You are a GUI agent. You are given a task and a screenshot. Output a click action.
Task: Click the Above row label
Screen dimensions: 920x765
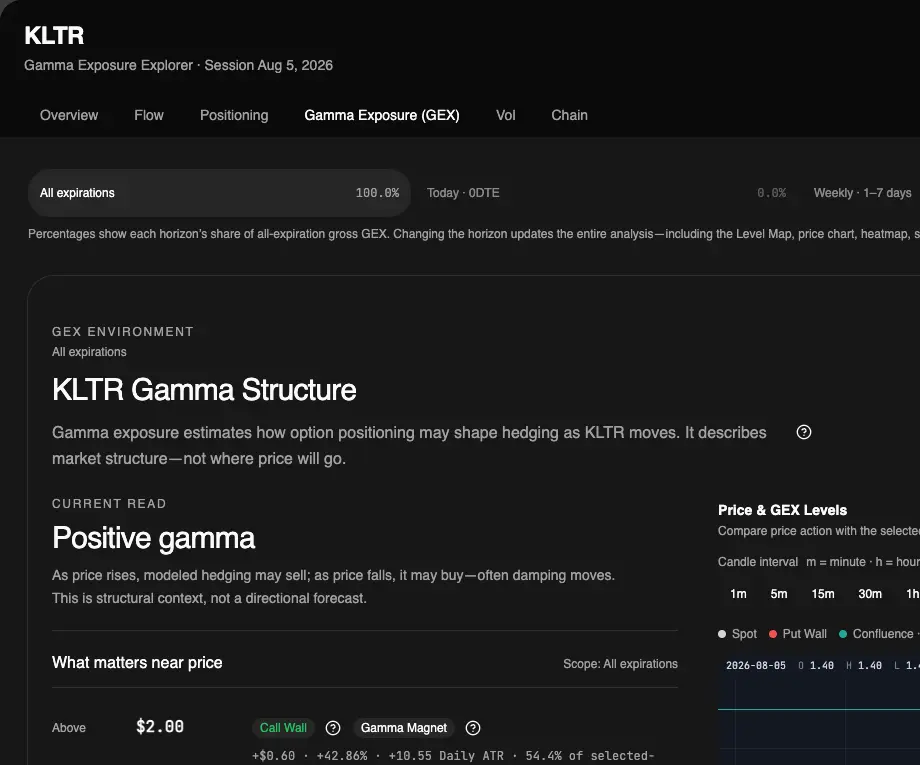[69, 728]
